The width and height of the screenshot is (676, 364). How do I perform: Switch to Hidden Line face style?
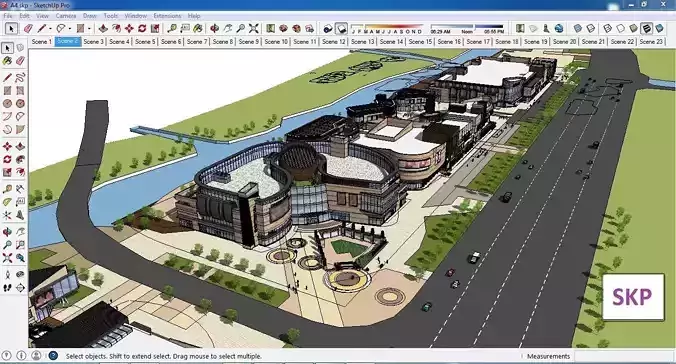[620, 28]
